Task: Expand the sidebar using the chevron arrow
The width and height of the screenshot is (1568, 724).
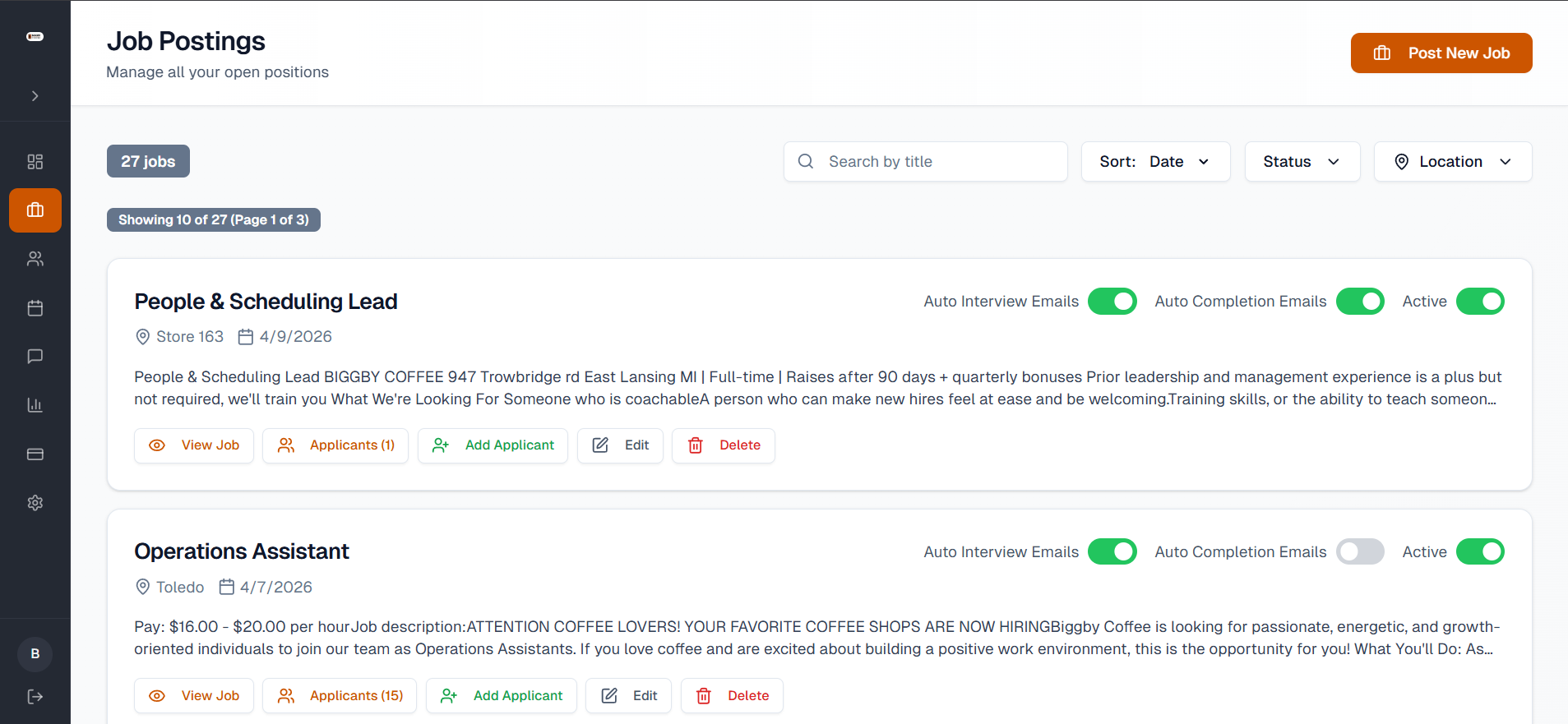Action: click(x=35, y=96)
